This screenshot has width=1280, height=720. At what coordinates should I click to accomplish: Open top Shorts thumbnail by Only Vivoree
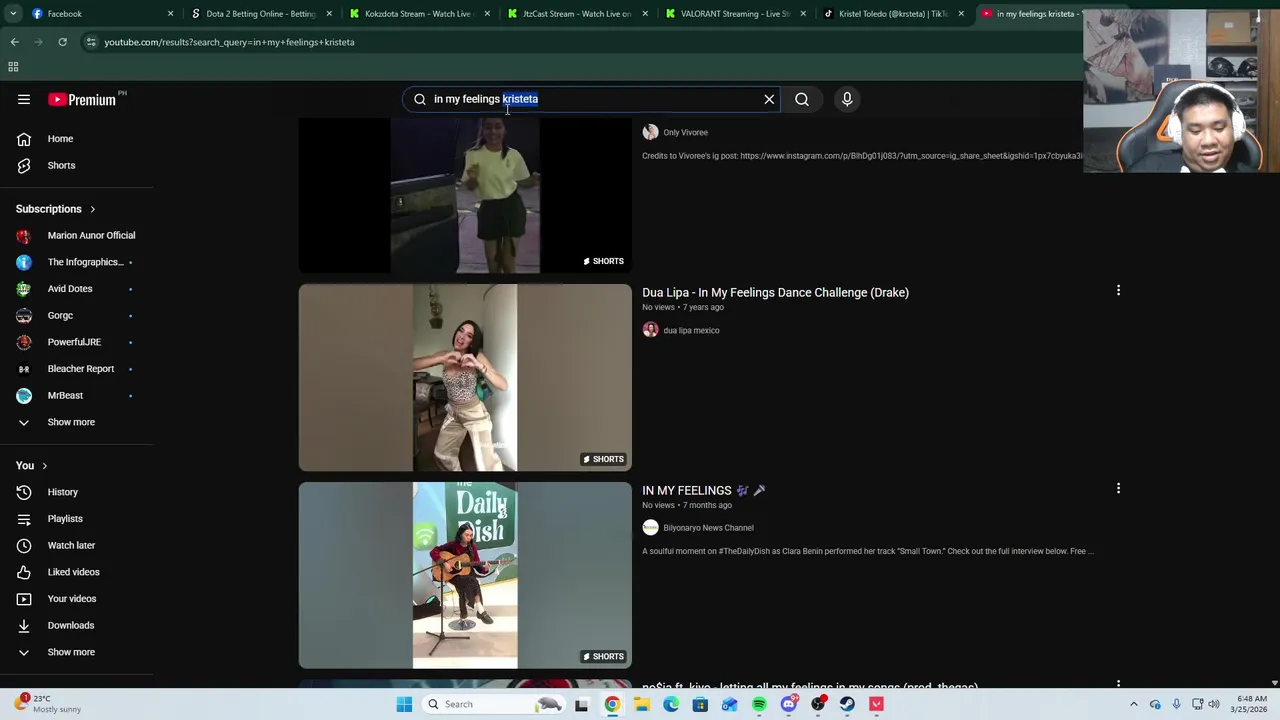click(465, 195)
